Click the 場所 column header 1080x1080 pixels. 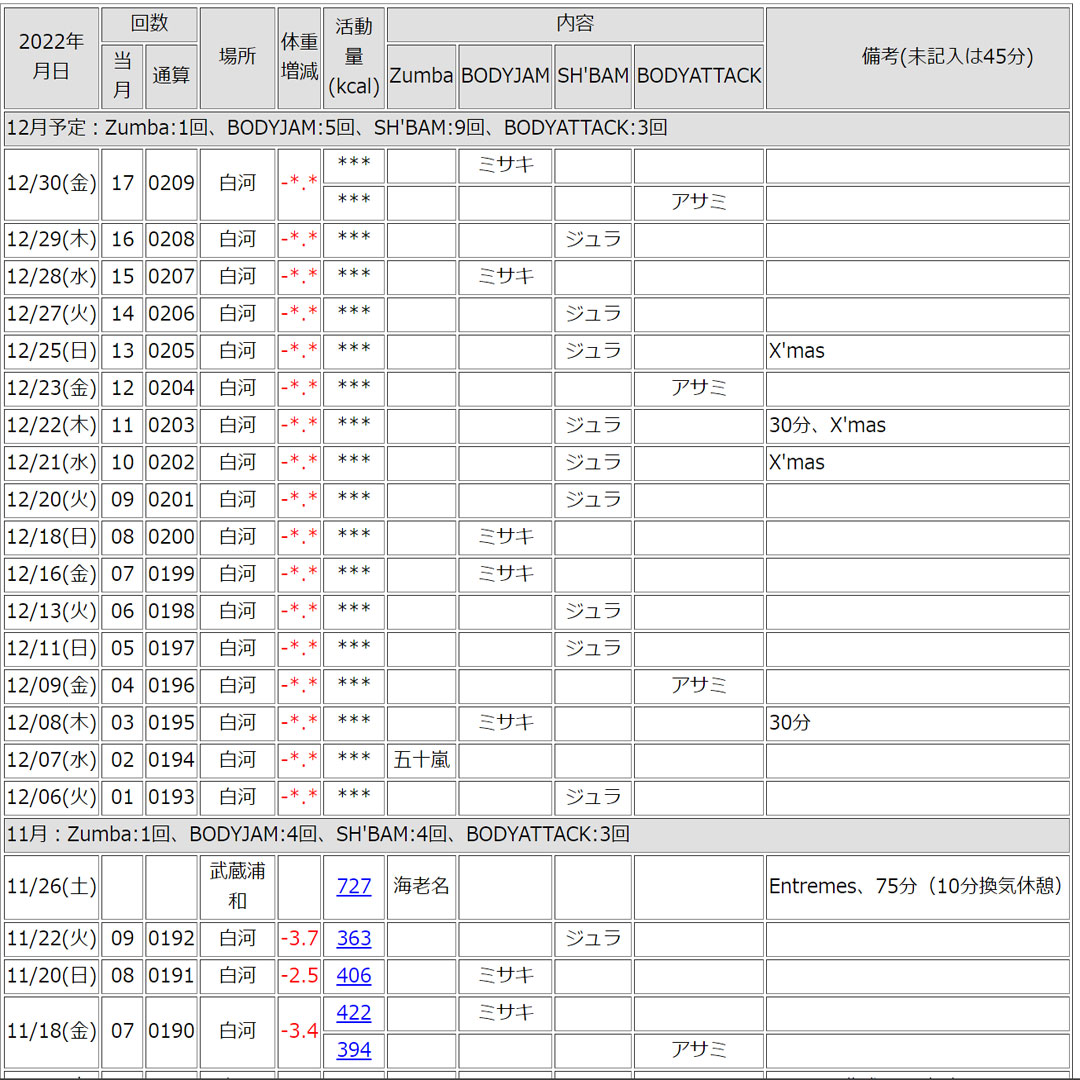238,58
